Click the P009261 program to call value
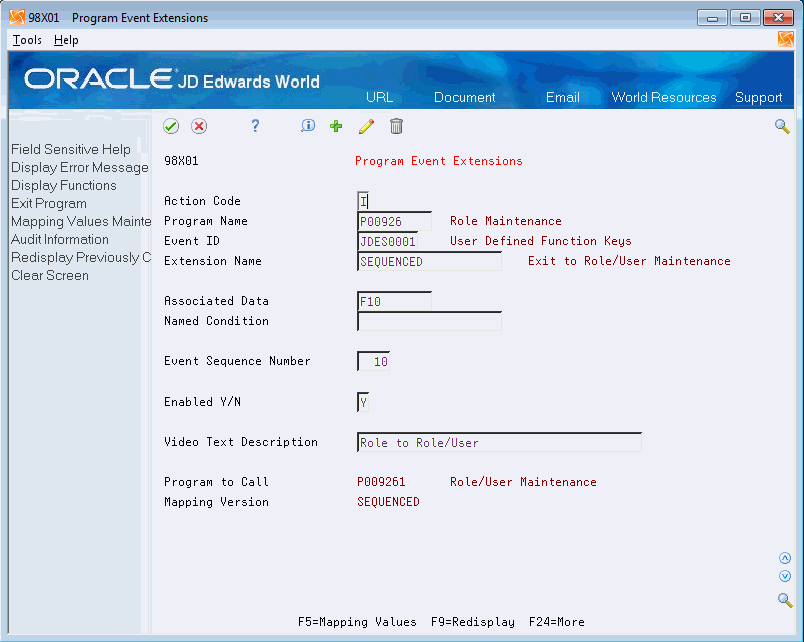Screen dimensions: 804x642 pyautogui.click(x=381, y=482)
